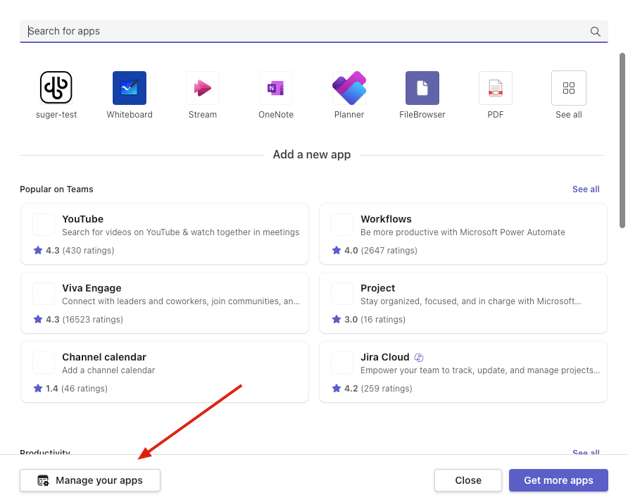Select the FileBrowser app icon

(422, 88)
